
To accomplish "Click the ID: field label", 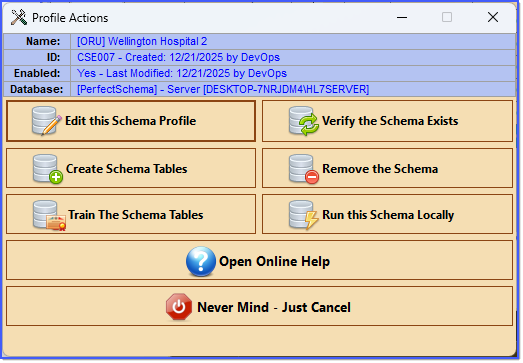I will click(x=53, y=57).
